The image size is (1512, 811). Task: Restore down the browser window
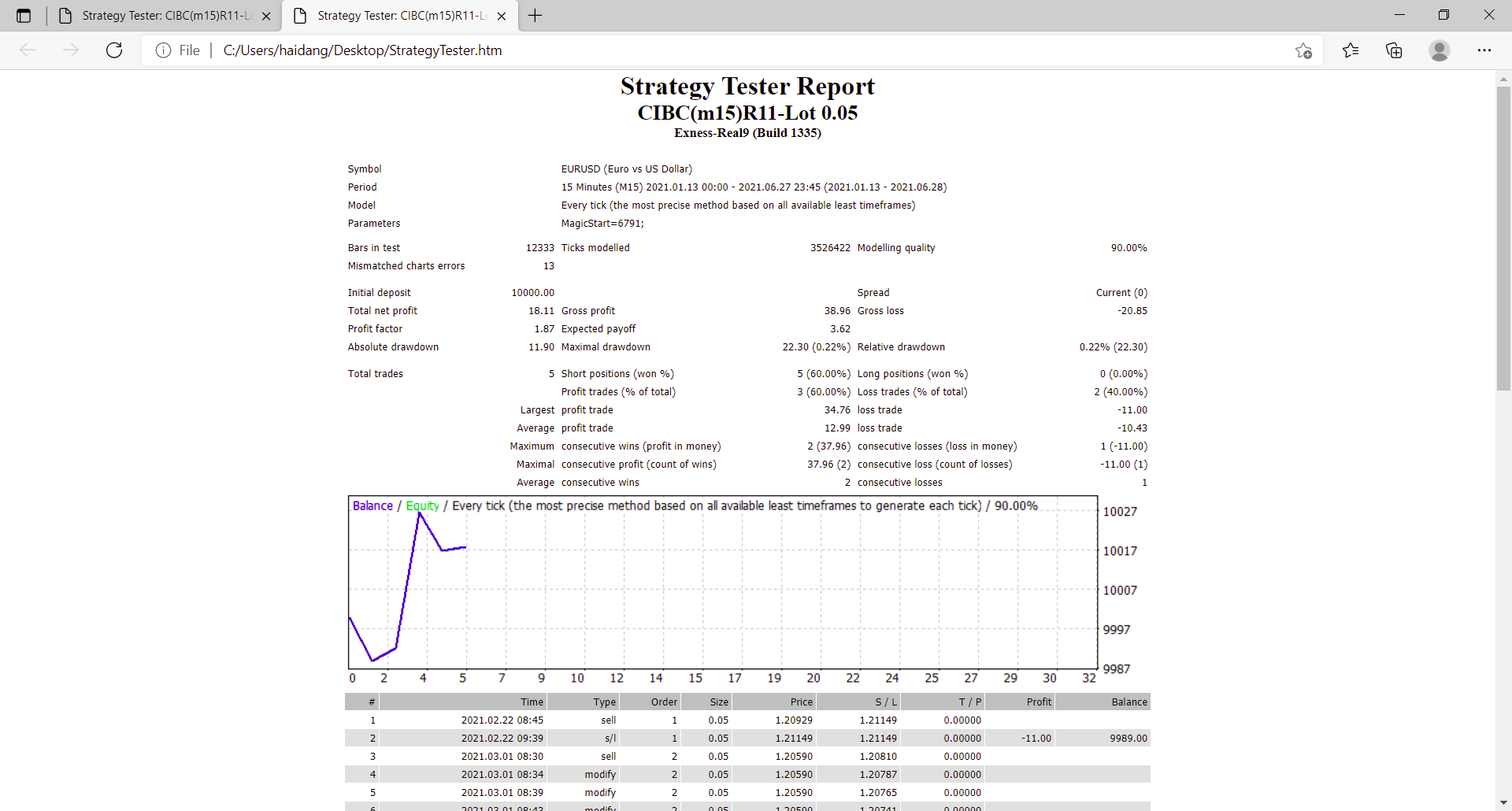coord(1443,15)
